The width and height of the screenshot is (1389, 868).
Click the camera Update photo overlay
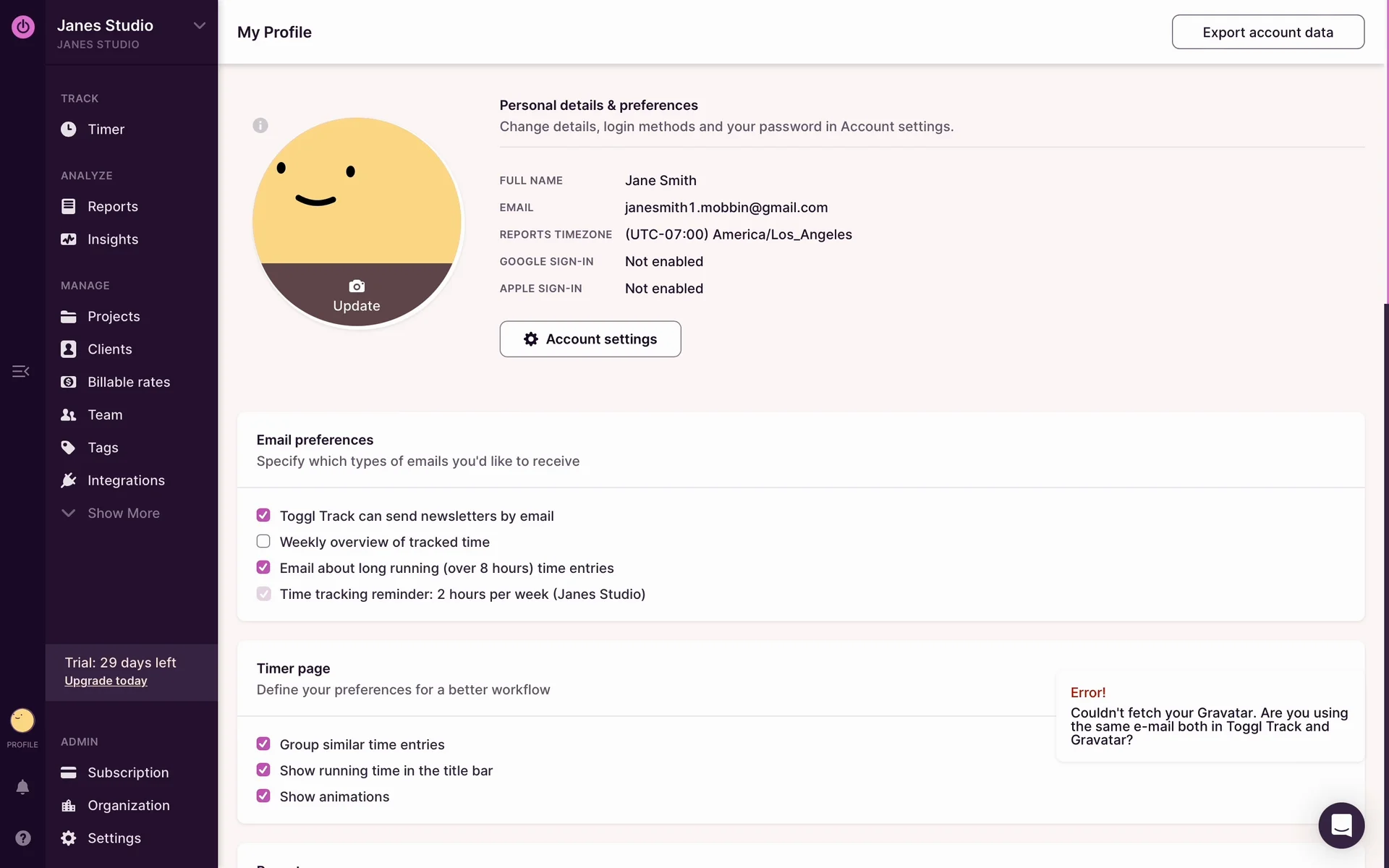(356, 295)
